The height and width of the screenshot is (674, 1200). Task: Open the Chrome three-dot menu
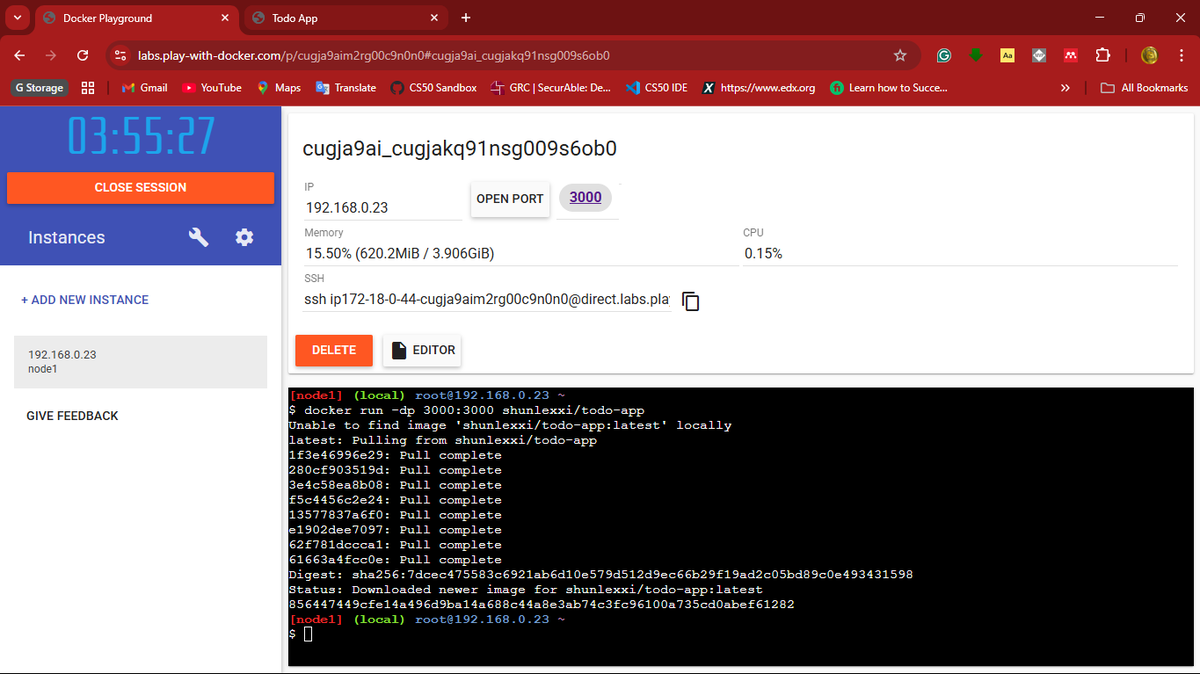click(1181, 55)
